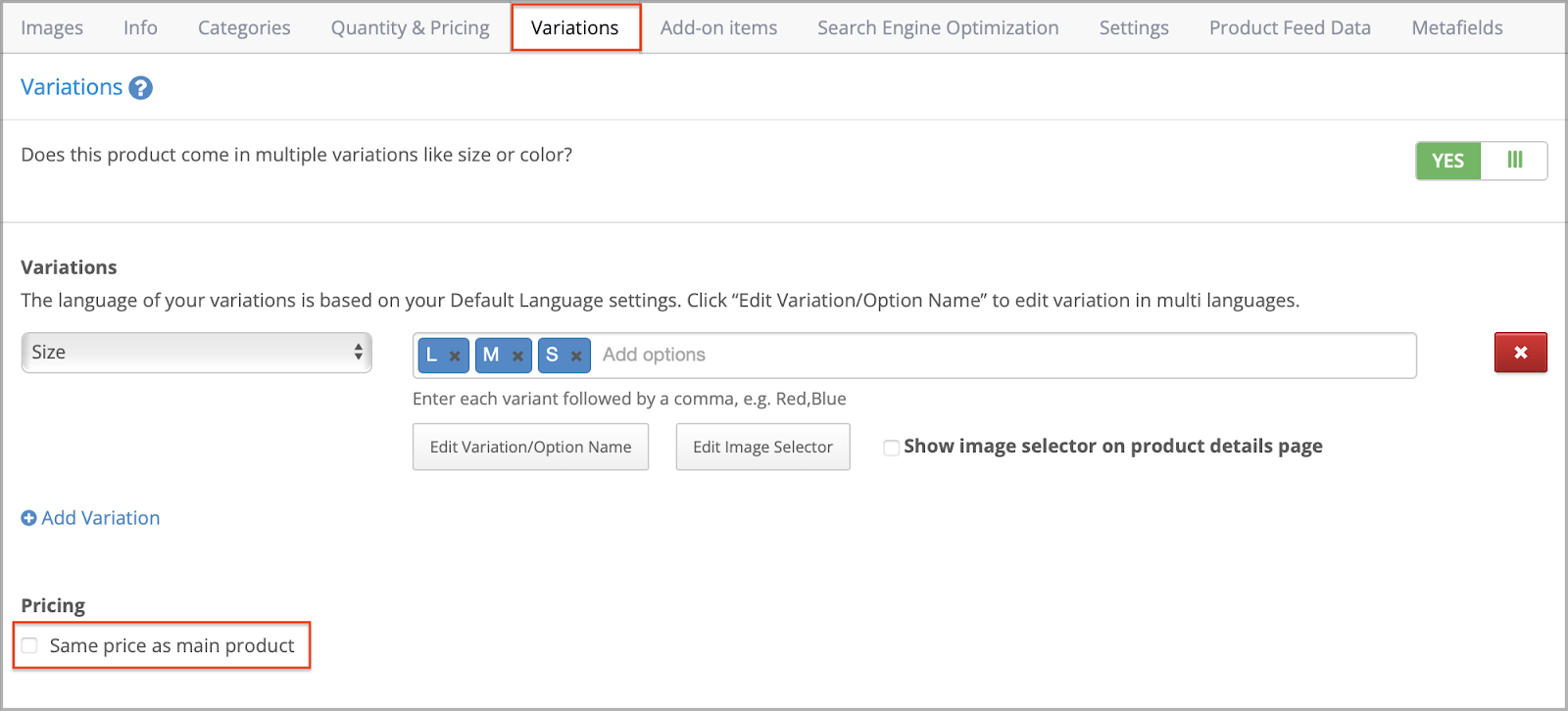1568x711 pixels.
Task: Remove the S size option tag
Action: 576,356
